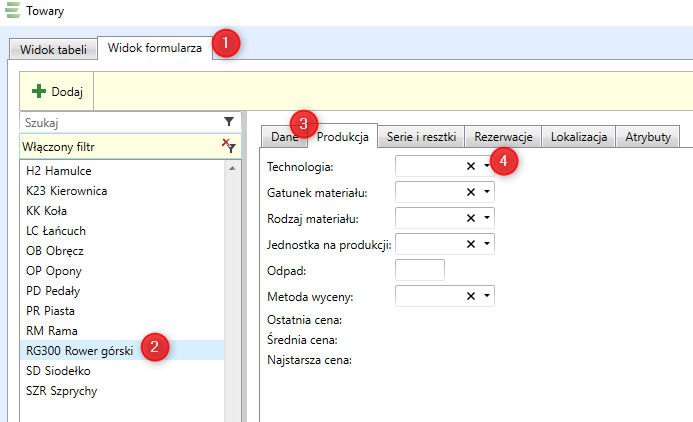Select RG300 Rower górski in the list

coord(82,350)
